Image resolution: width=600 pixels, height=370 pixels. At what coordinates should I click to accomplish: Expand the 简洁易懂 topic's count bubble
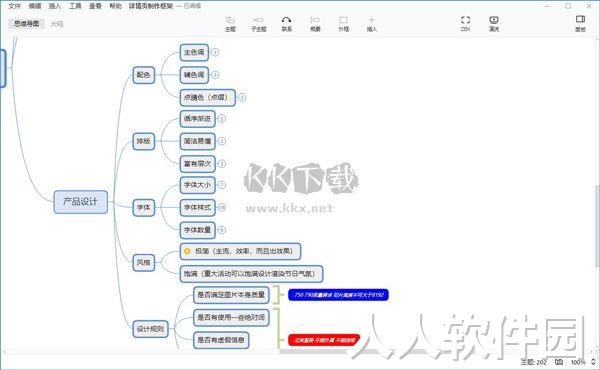point(222,141)
